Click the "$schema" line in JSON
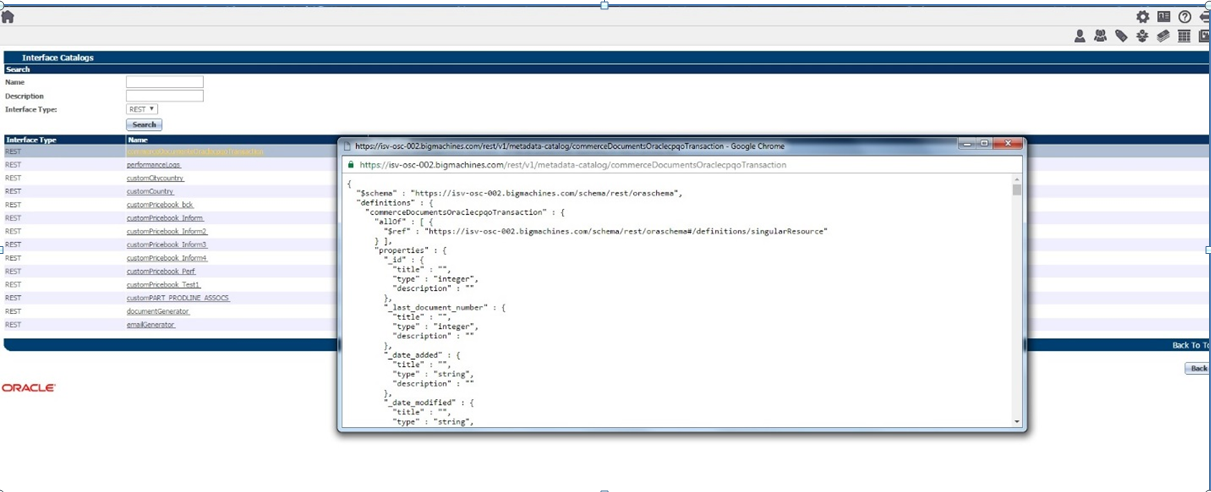The height and width of the screenshot is (492, 1211). [x=518, y=192]
